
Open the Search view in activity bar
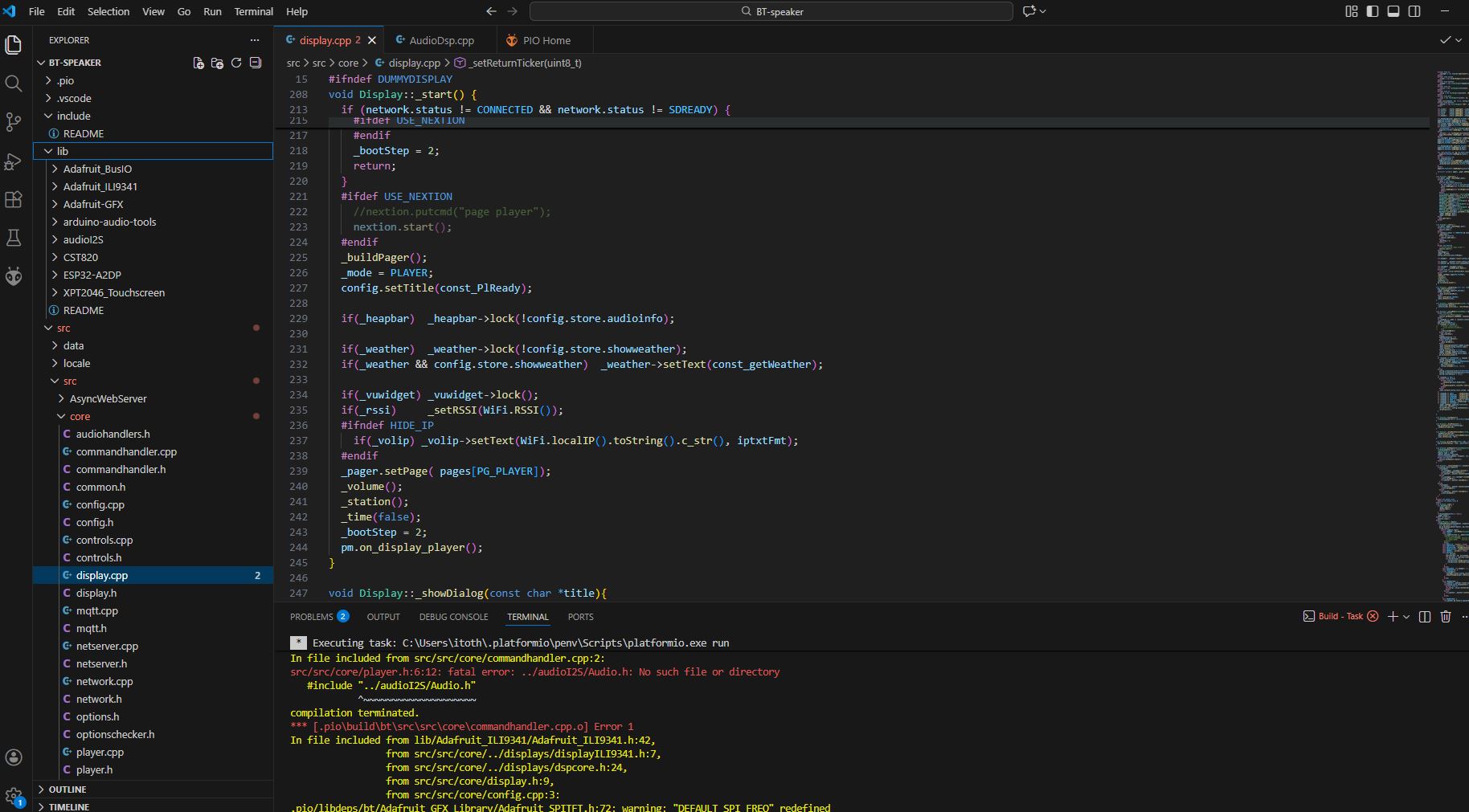point(14,84)
